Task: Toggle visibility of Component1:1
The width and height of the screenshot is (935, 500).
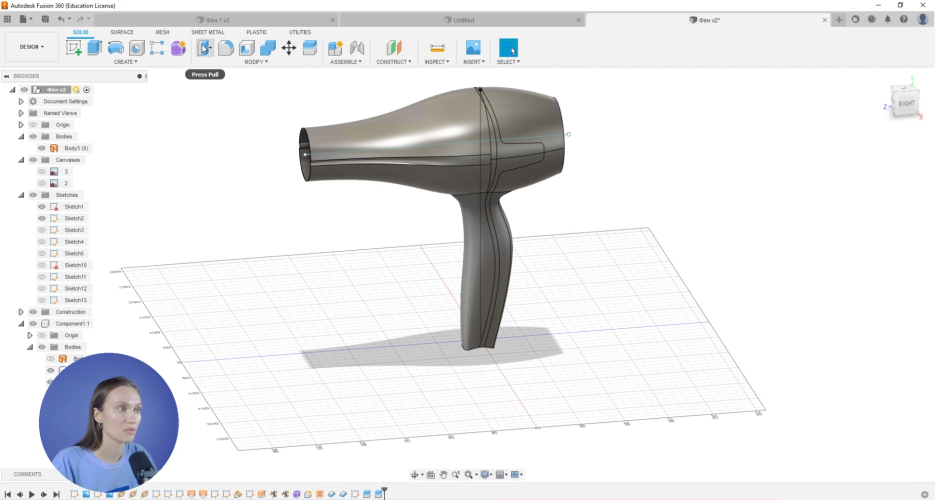Action: click(x=33, y=323)
